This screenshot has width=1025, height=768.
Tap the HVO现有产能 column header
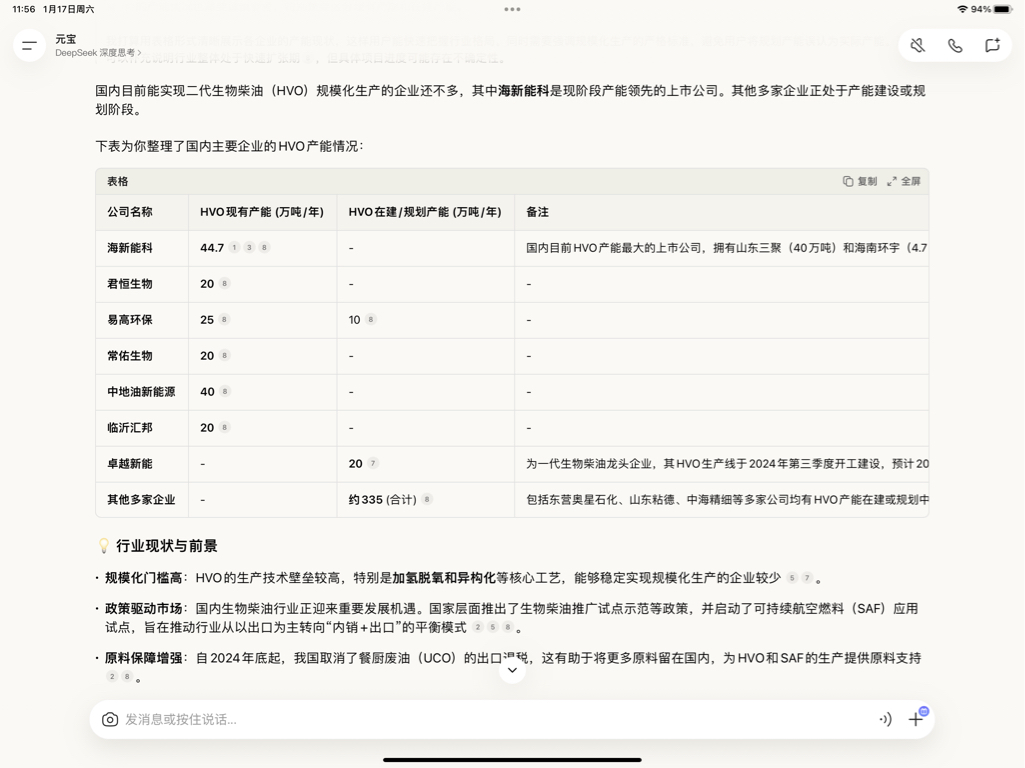[x=262, y=212]
